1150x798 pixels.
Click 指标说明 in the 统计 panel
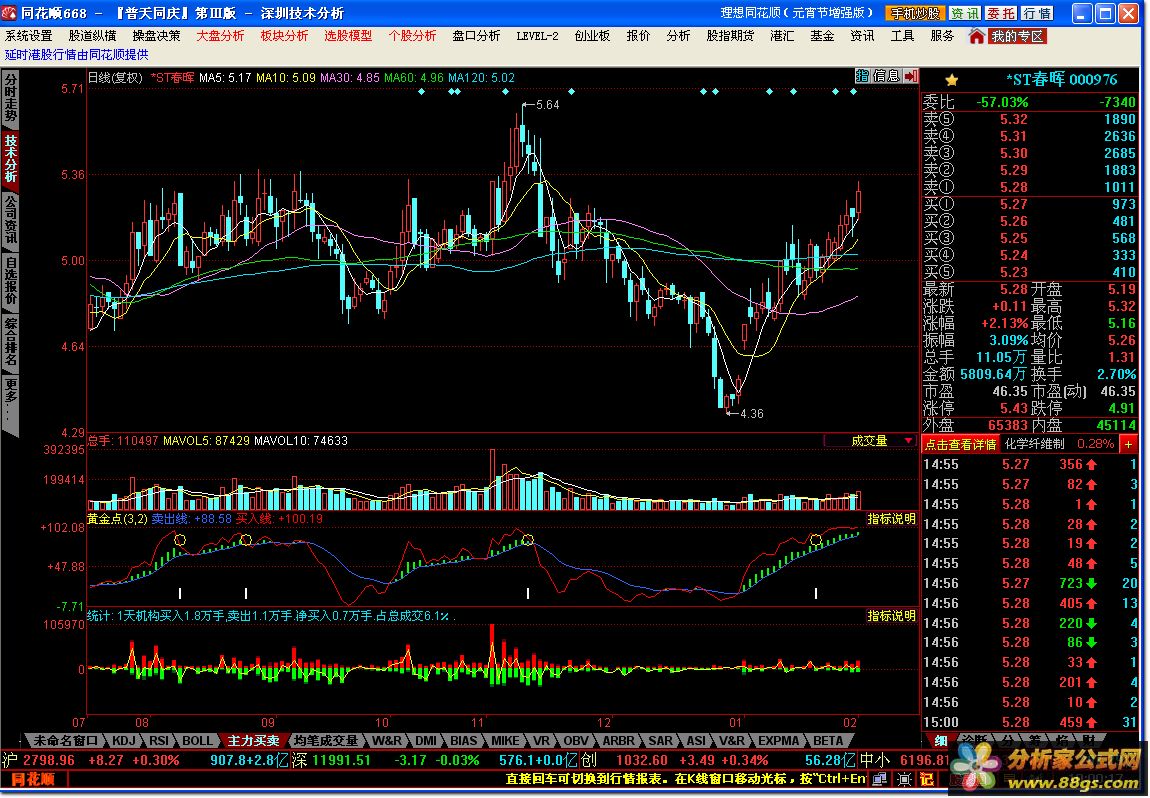click(x=891, y=615)
